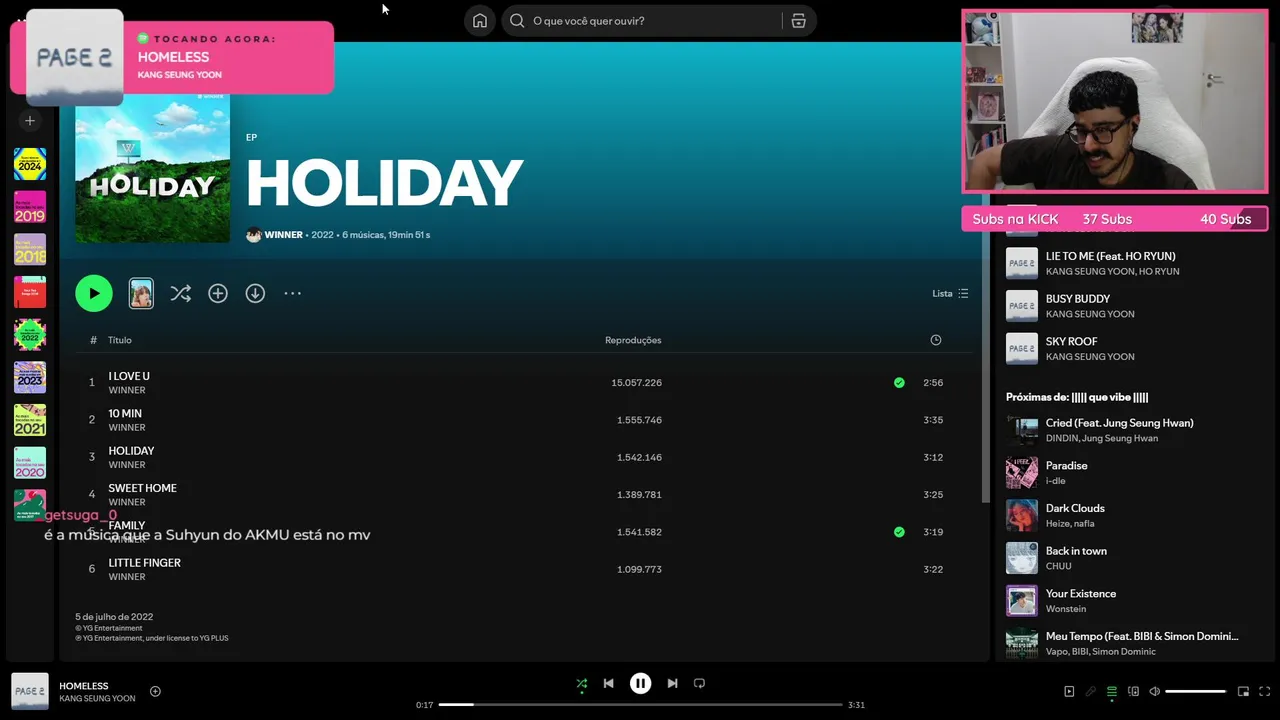Add HOLIDAY EP to library with plus icon

point(218,293)
